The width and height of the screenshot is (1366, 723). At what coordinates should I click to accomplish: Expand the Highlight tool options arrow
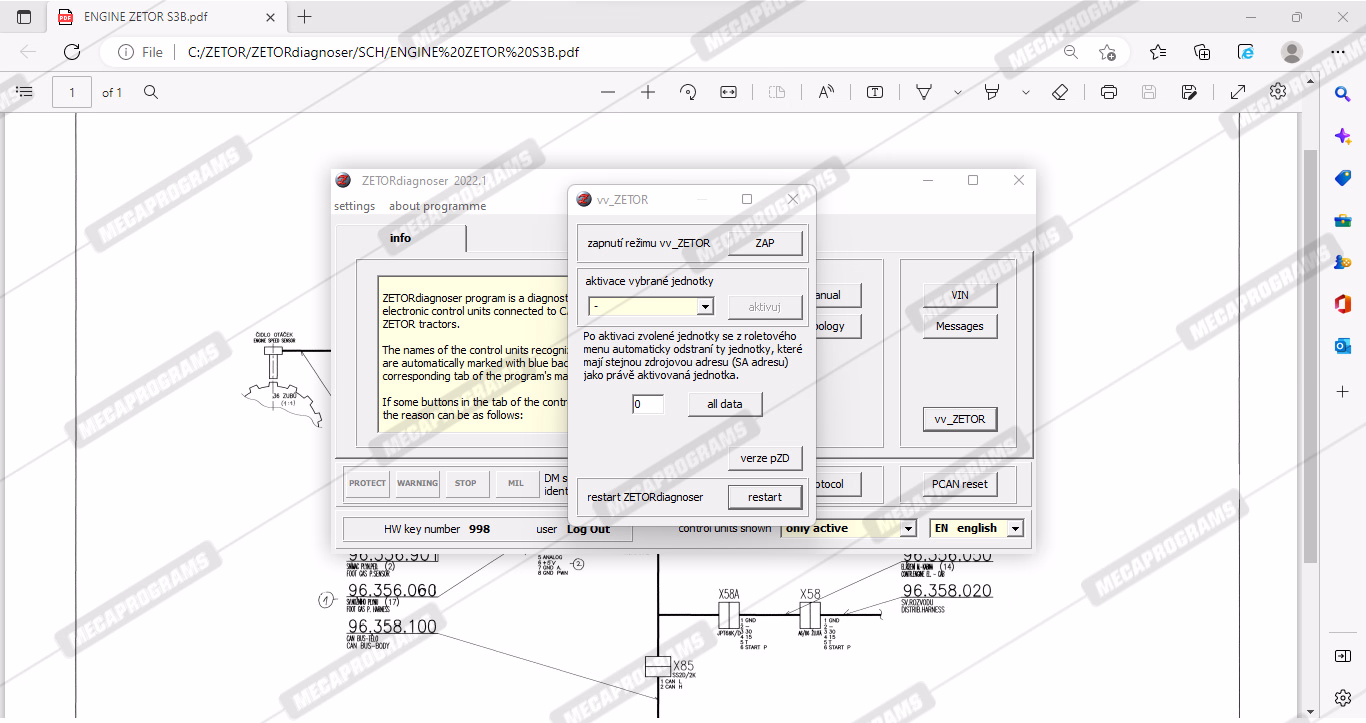(x=1026, y=92)
